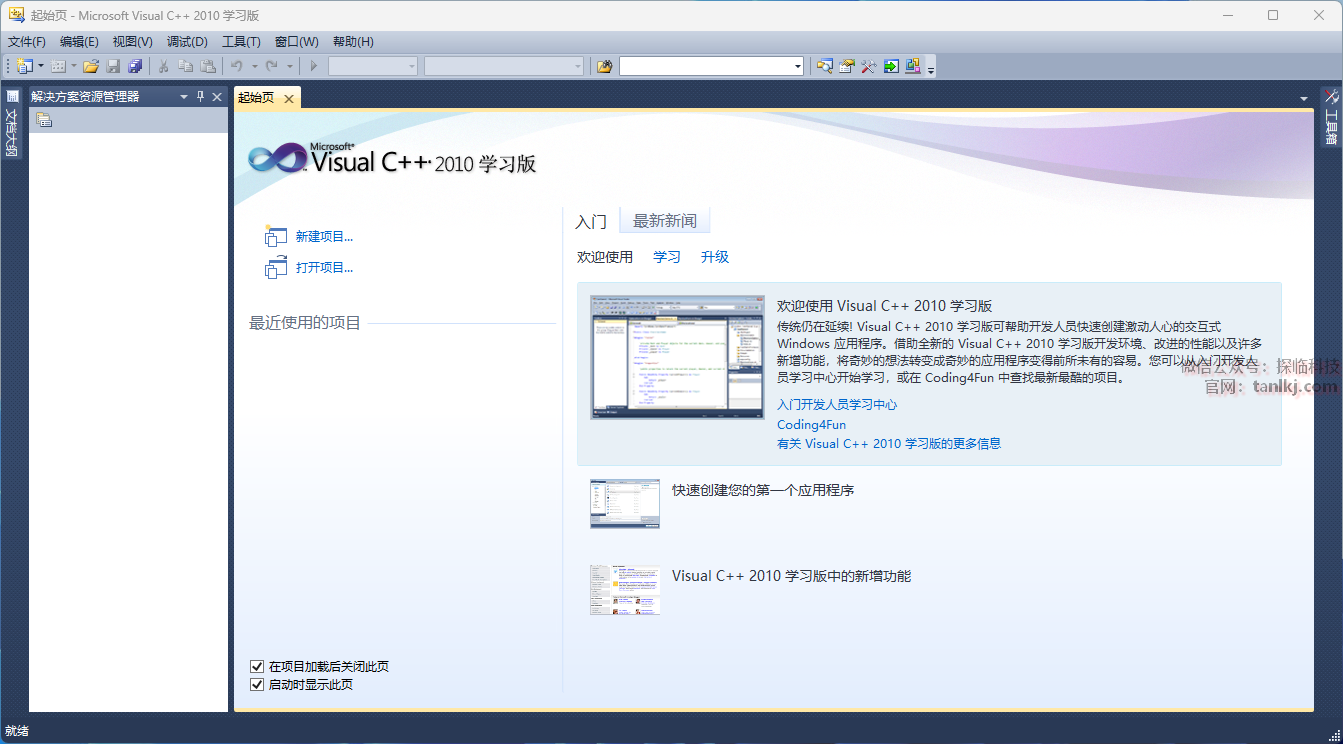Click the Toolbox wrench toolbar icon
Viewport: 1343px width, 744px height.
coord(869,66)
